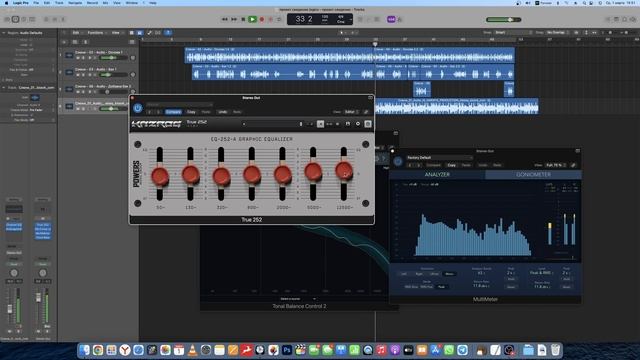This screenshot has height=360, width=640.
Task: Select Mono detection in MultiMeter
Action: pyautogui.click(x=449, y=274)
